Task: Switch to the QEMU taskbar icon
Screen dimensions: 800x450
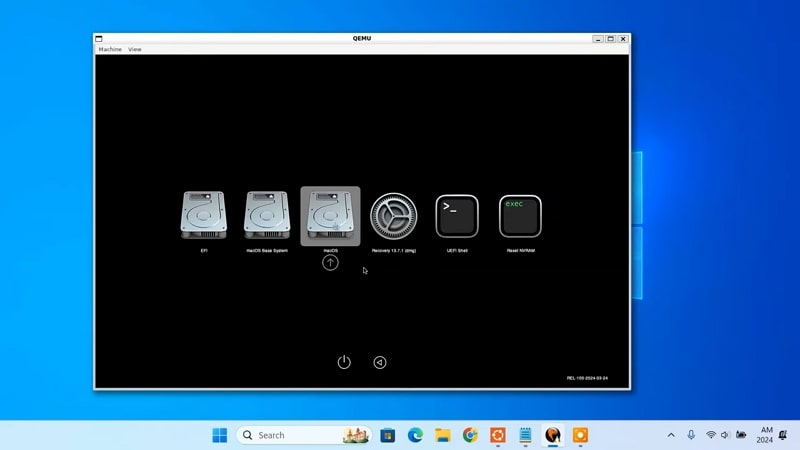Action: pyautogui.click(x=553, y=435)
